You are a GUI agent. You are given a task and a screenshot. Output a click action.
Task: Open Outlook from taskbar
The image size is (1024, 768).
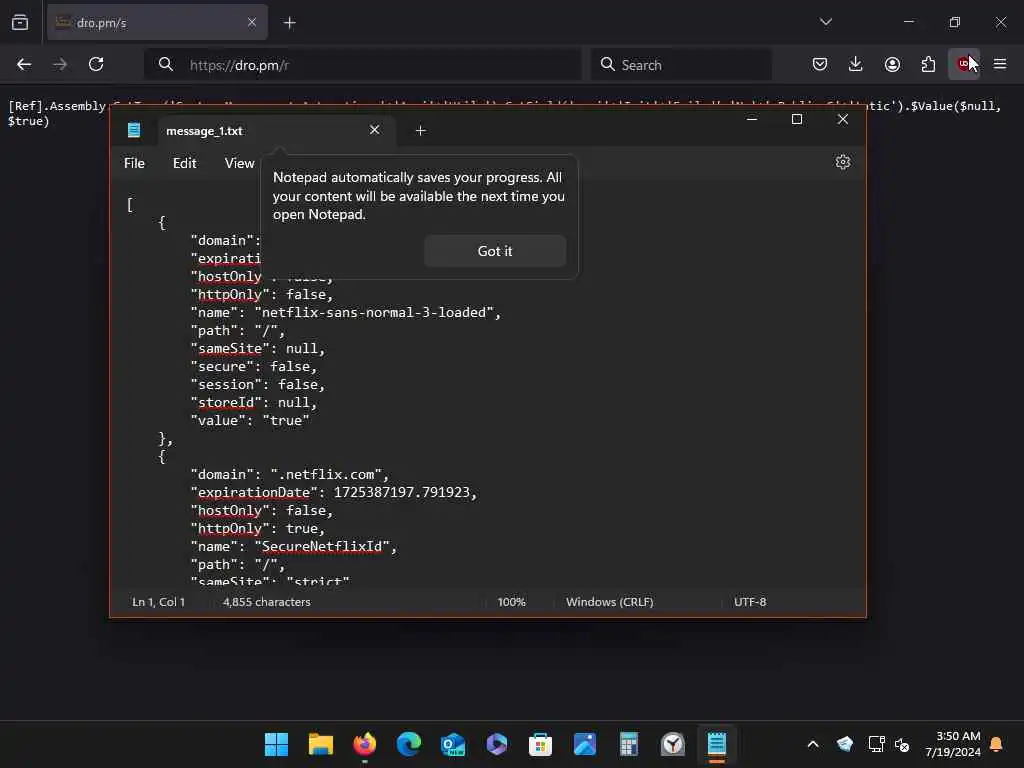point(453,744)
